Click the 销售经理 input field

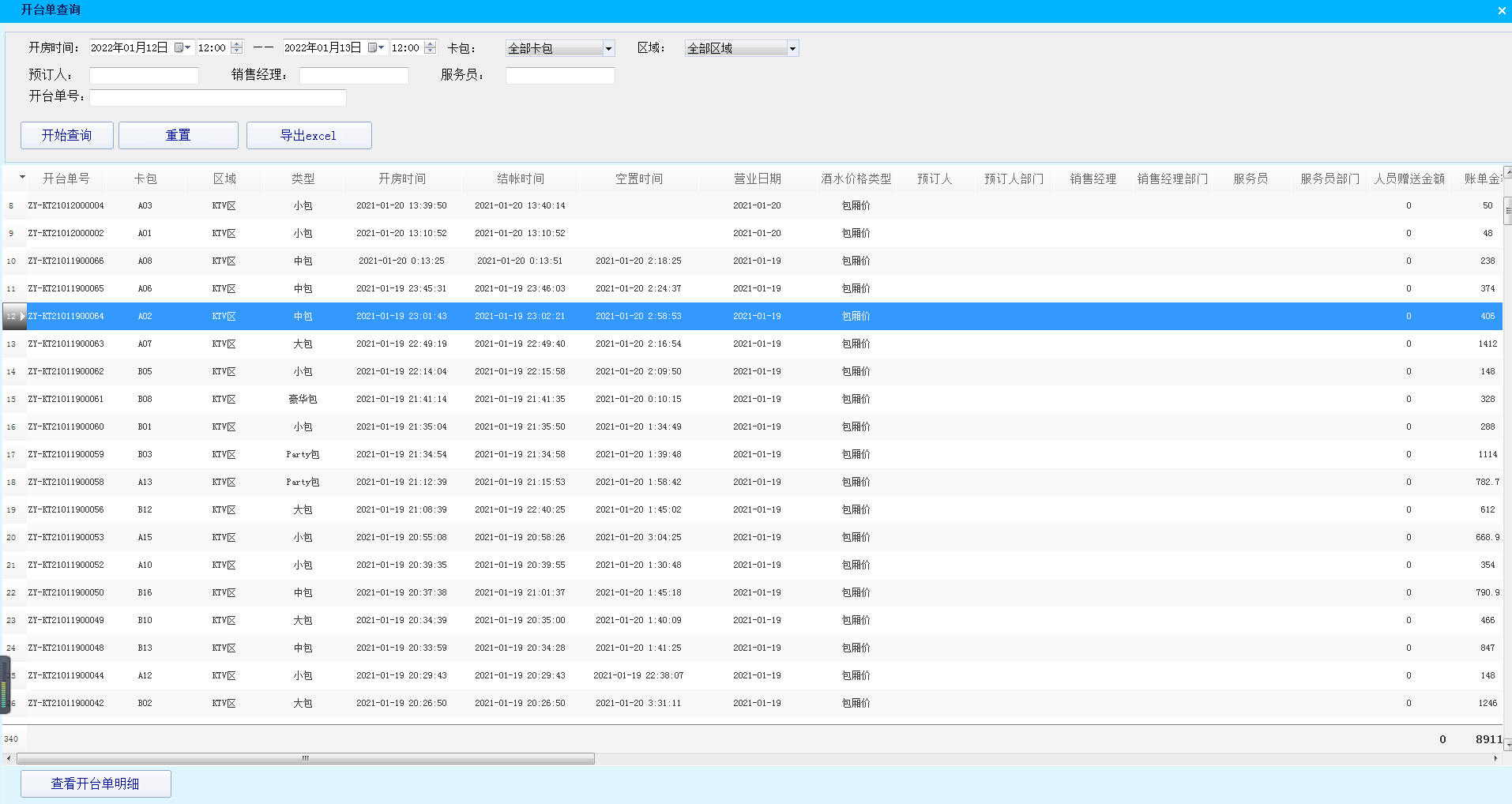[354, 76]
